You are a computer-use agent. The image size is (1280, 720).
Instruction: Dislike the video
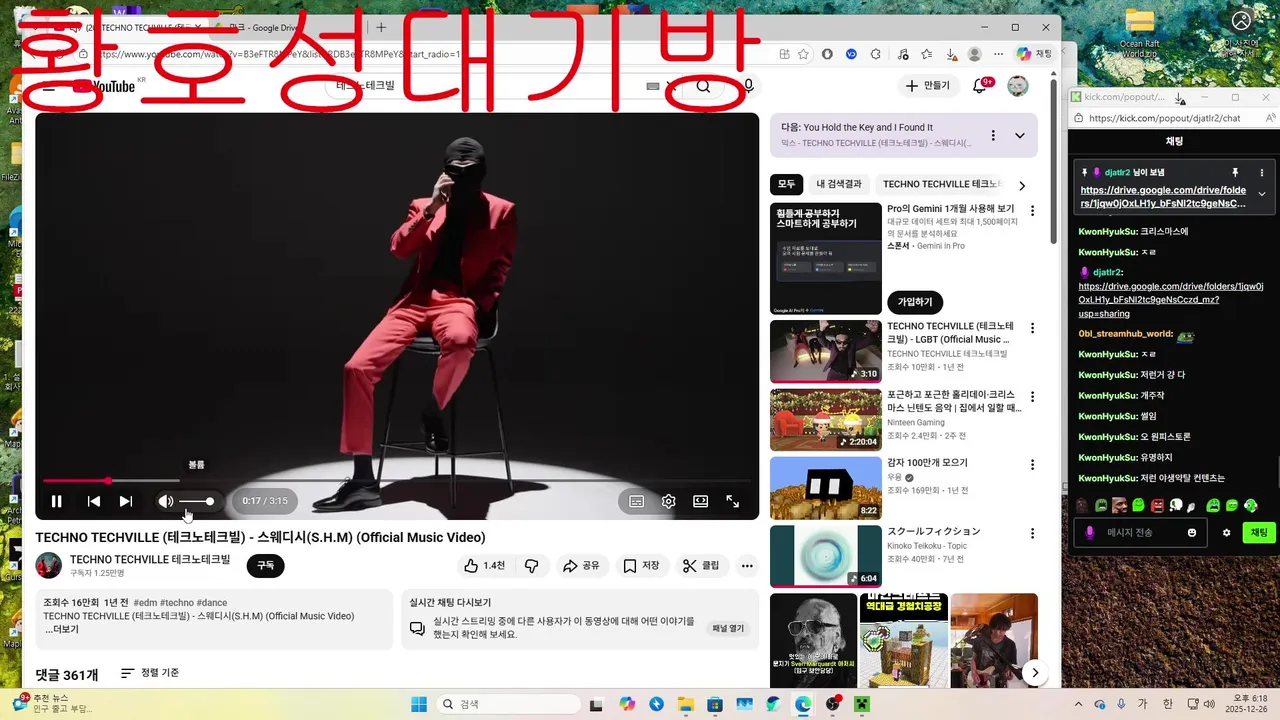pyautogui.click(x=532, y=565)
